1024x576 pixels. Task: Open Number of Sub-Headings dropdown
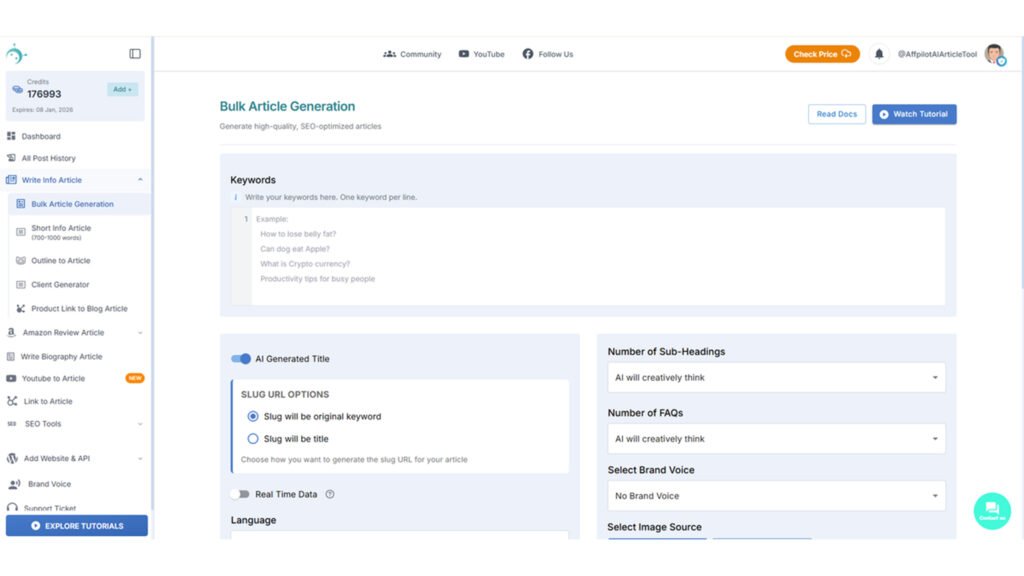point(776,378)
